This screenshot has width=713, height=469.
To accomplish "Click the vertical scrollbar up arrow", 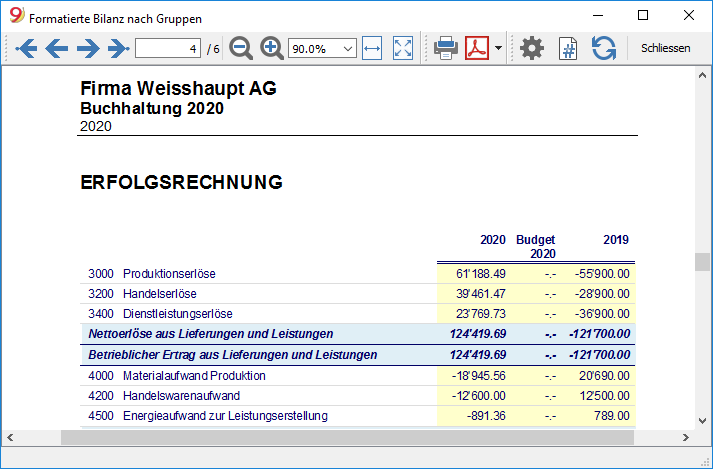I will (702, 75).
